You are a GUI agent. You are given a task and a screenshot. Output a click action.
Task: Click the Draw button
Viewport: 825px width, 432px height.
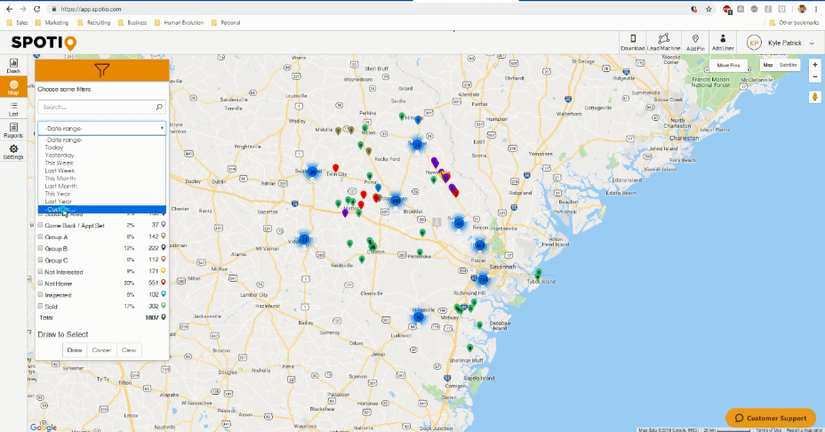click(x=75, y=350)
